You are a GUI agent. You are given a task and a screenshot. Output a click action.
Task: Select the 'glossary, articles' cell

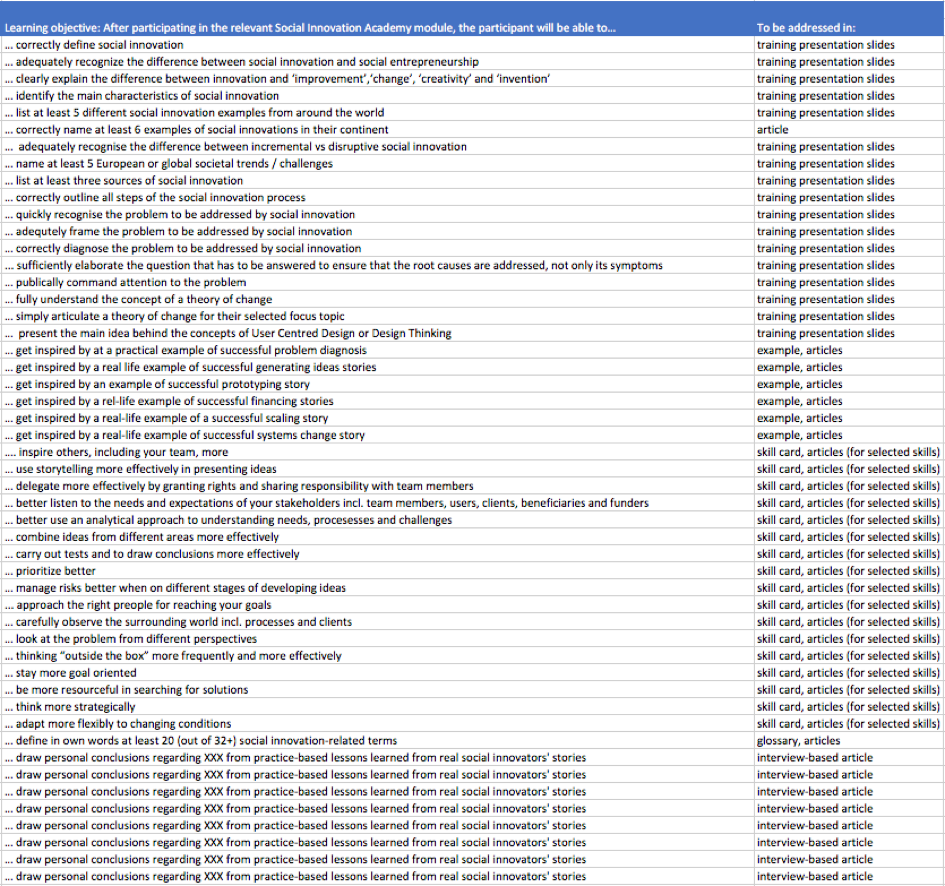pyautogui.click(x=849, y=741)
